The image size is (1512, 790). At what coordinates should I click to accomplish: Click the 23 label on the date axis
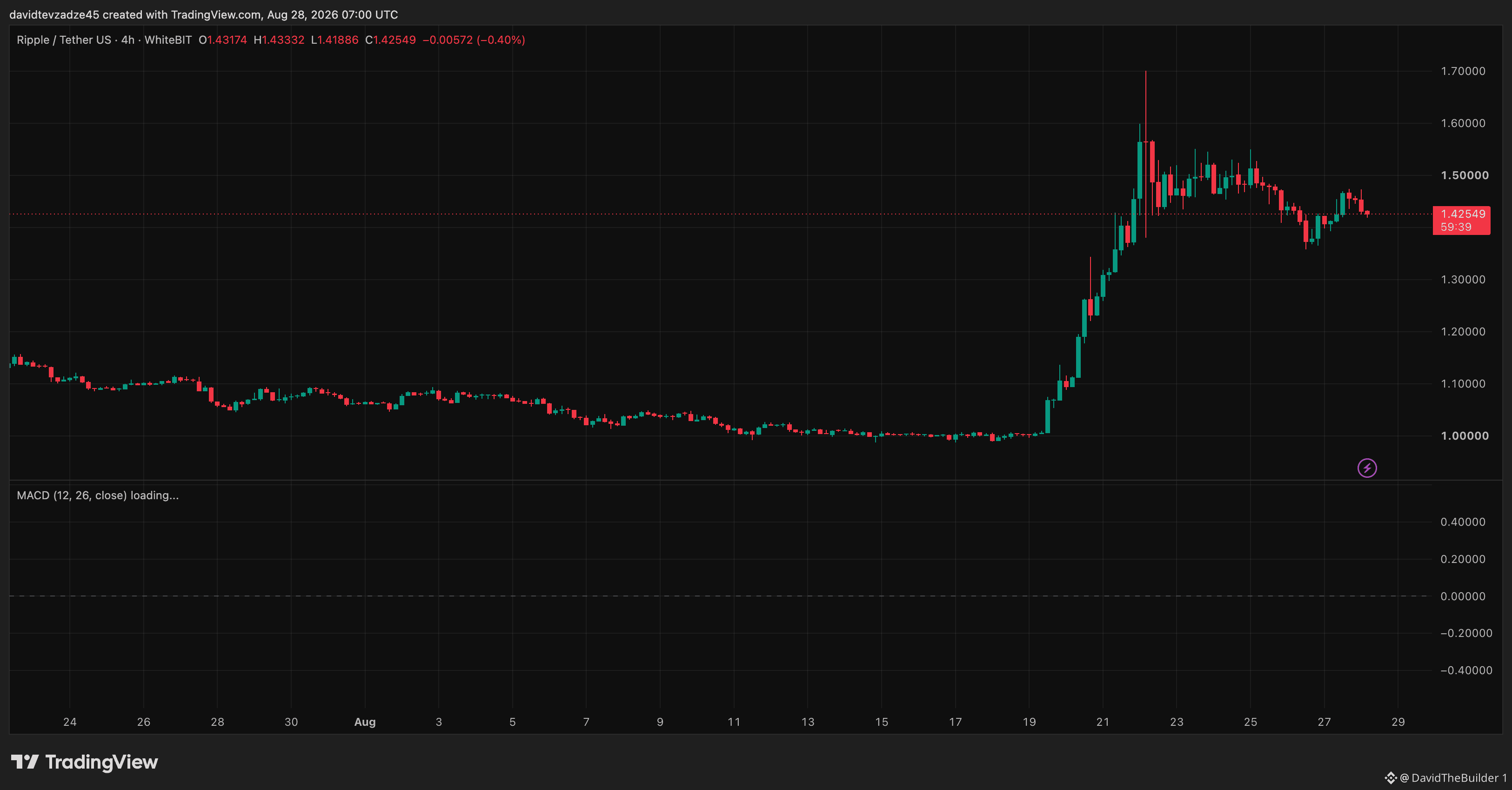[x=1177, y=722]
